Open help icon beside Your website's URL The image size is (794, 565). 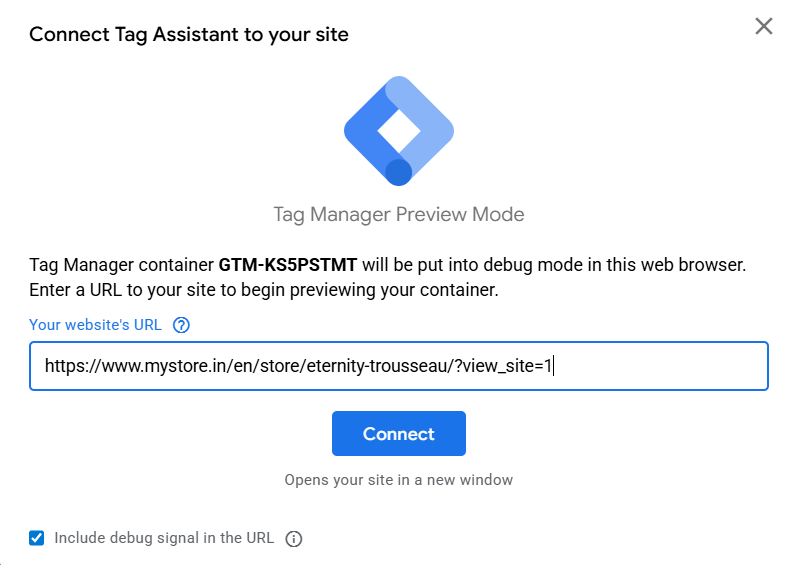tap(181, 325)
